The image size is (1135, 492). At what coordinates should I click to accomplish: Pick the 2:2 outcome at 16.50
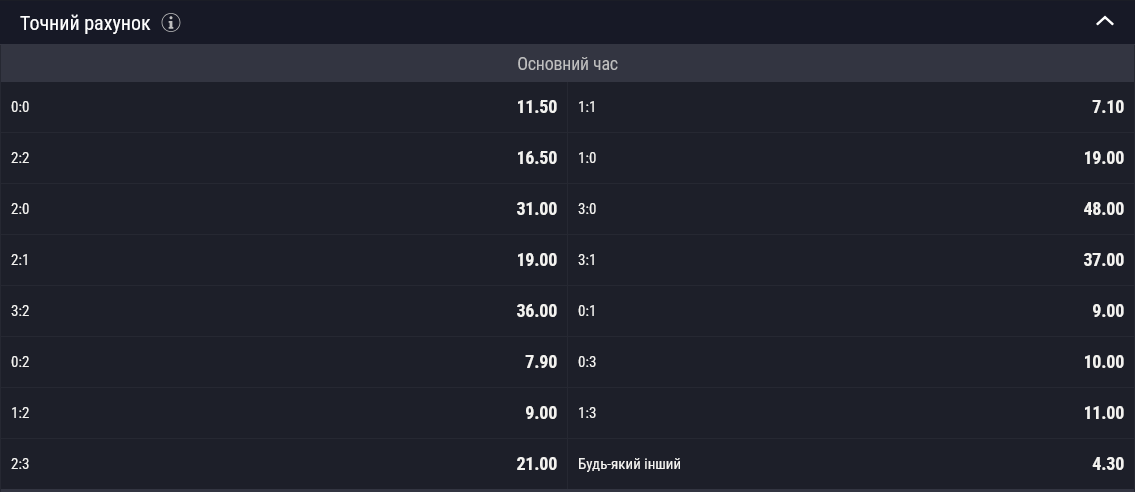tap(284, 158)
